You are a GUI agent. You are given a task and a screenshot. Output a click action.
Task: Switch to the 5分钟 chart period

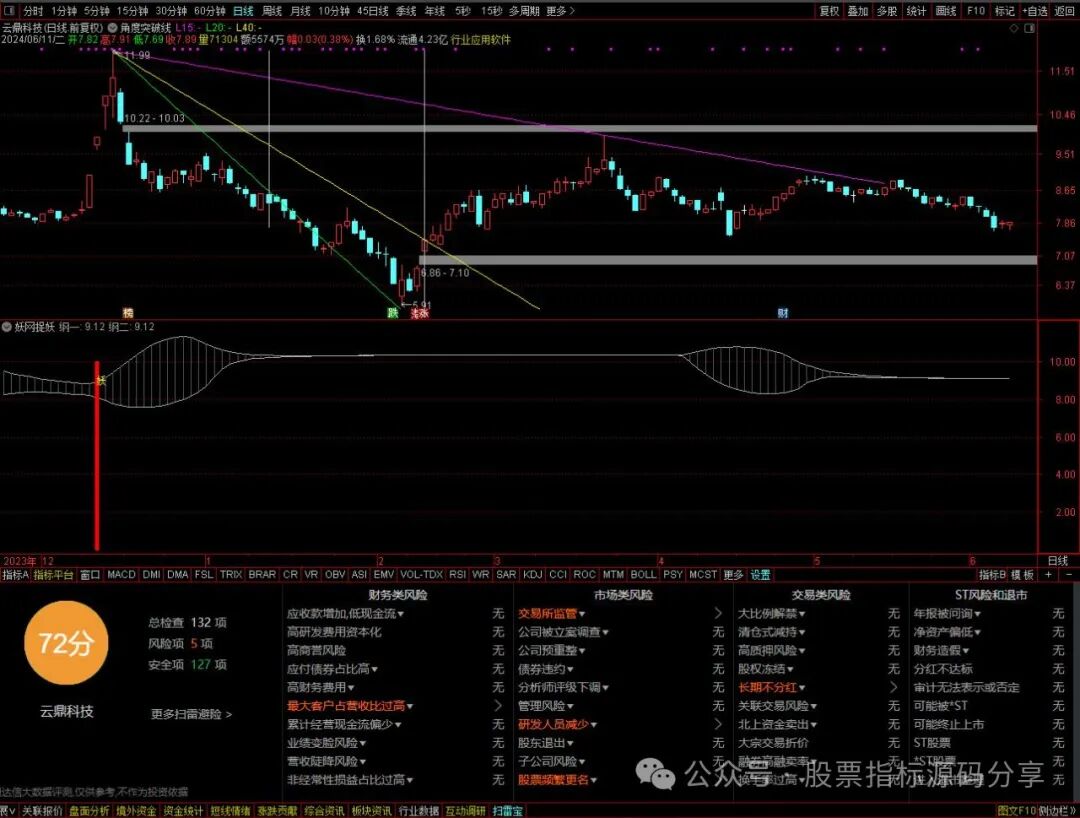click(97, 11)
